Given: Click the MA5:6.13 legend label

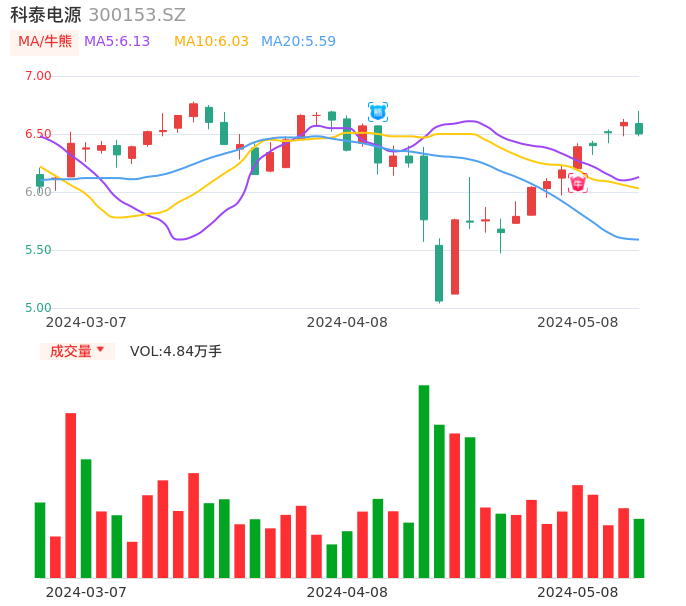Looking at the screenshot, I should (x=117, y=42).
